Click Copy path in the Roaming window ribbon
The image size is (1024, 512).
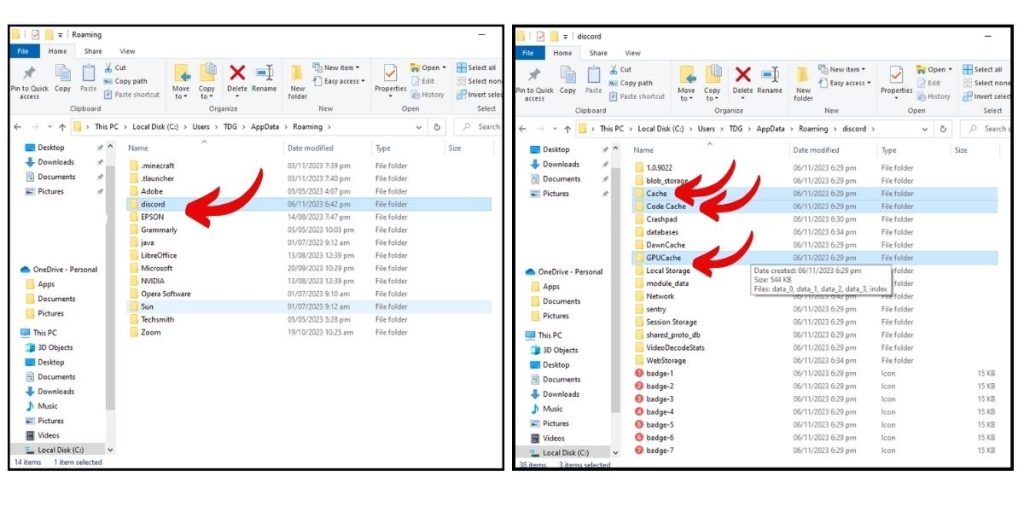click(x=130, y=81)
